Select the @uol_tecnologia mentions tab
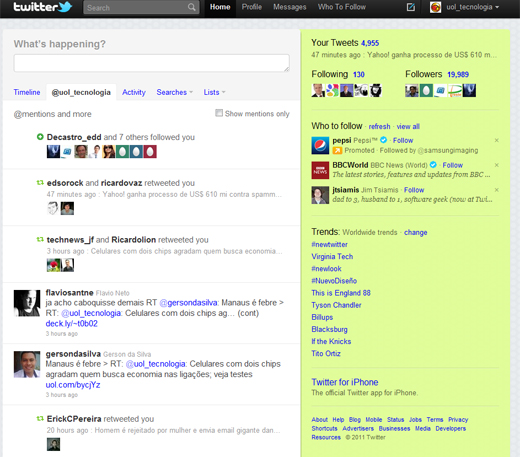Viewport: 520px width, 457px height. (81, 92)
